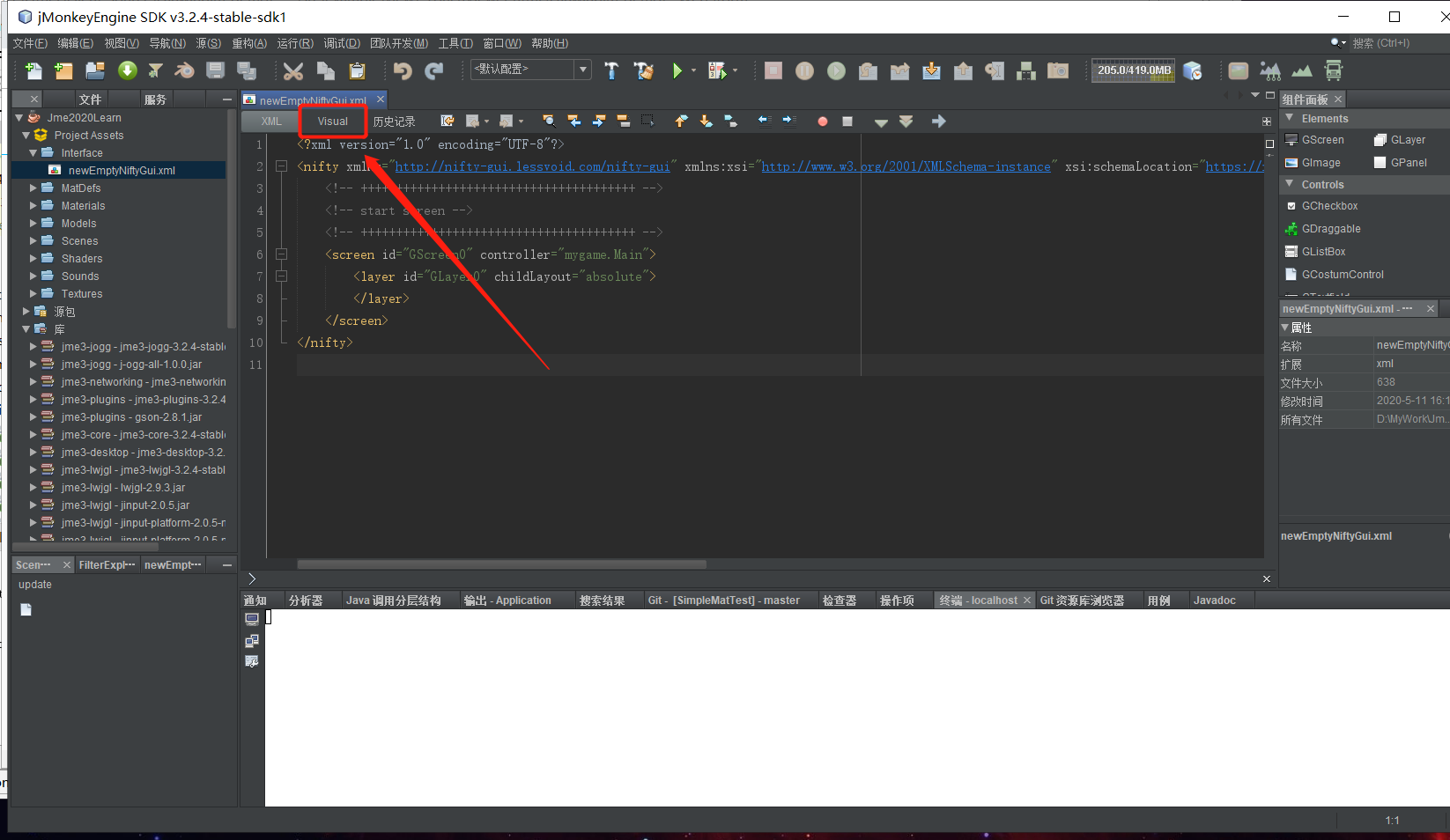Image resolution: width=1450 pixels, height=840 pixels.
Task: Collapse the Controls palette section
Action: point(1290,184)
